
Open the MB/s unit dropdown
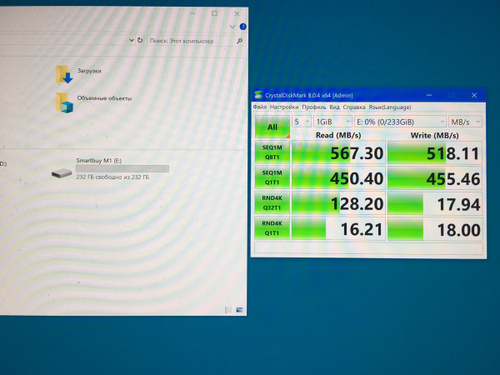(465, 122)
